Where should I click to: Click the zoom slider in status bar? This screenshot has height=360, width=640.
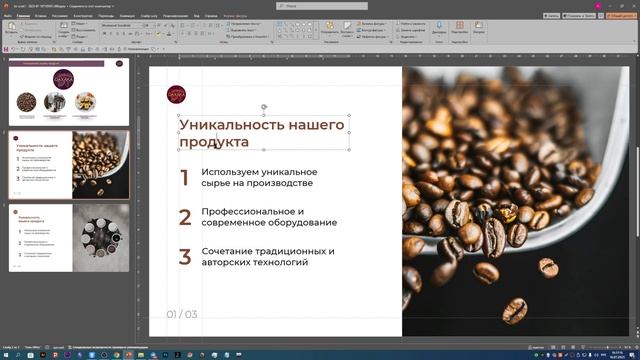(x=607, y=347)
